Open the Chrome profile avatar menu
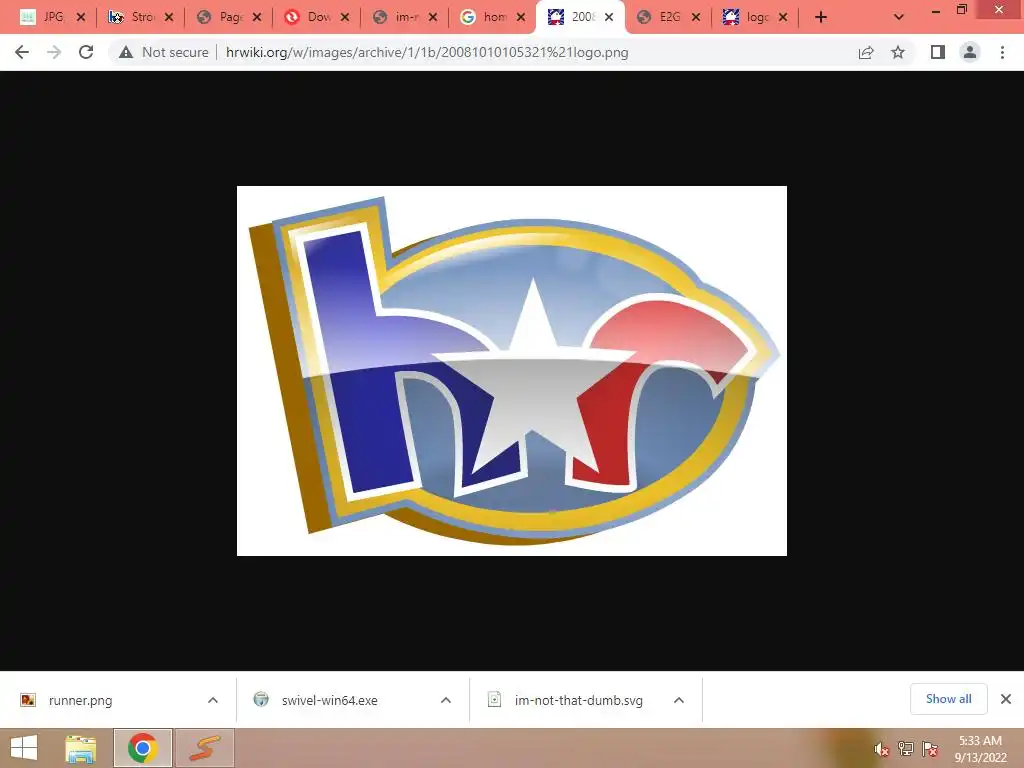 point(970,52)
